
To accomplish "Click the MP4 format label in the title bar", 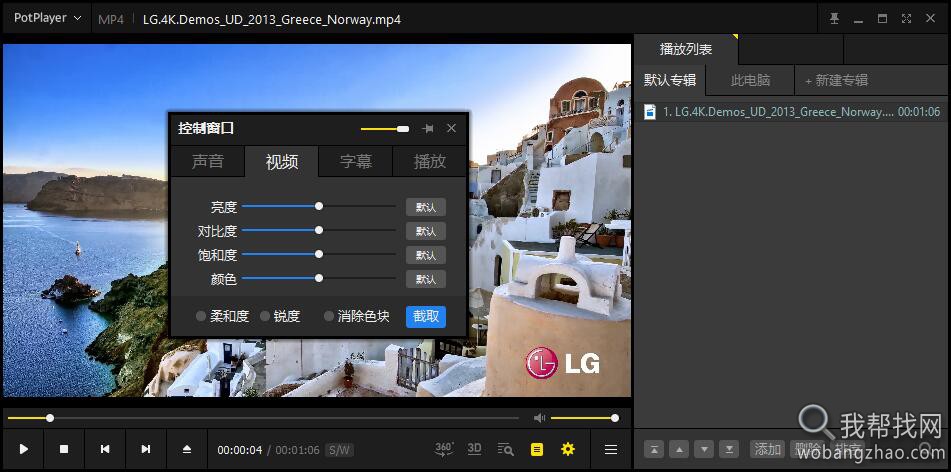I will (111, 19).
